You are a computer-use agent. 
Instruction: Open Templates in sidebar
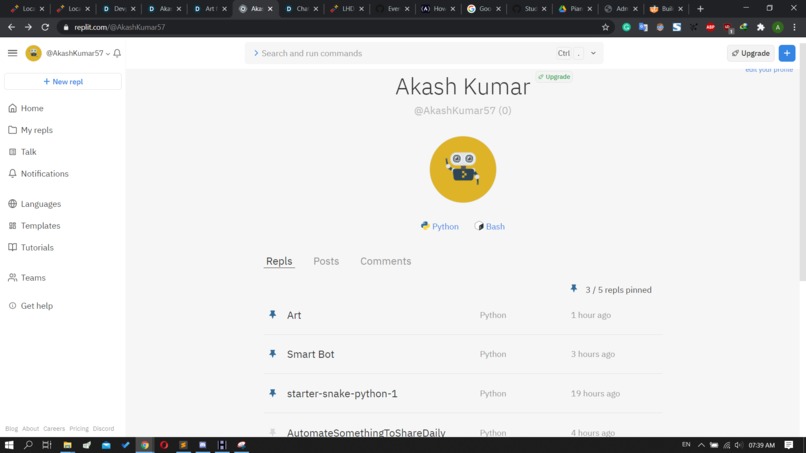coord(34,226)
